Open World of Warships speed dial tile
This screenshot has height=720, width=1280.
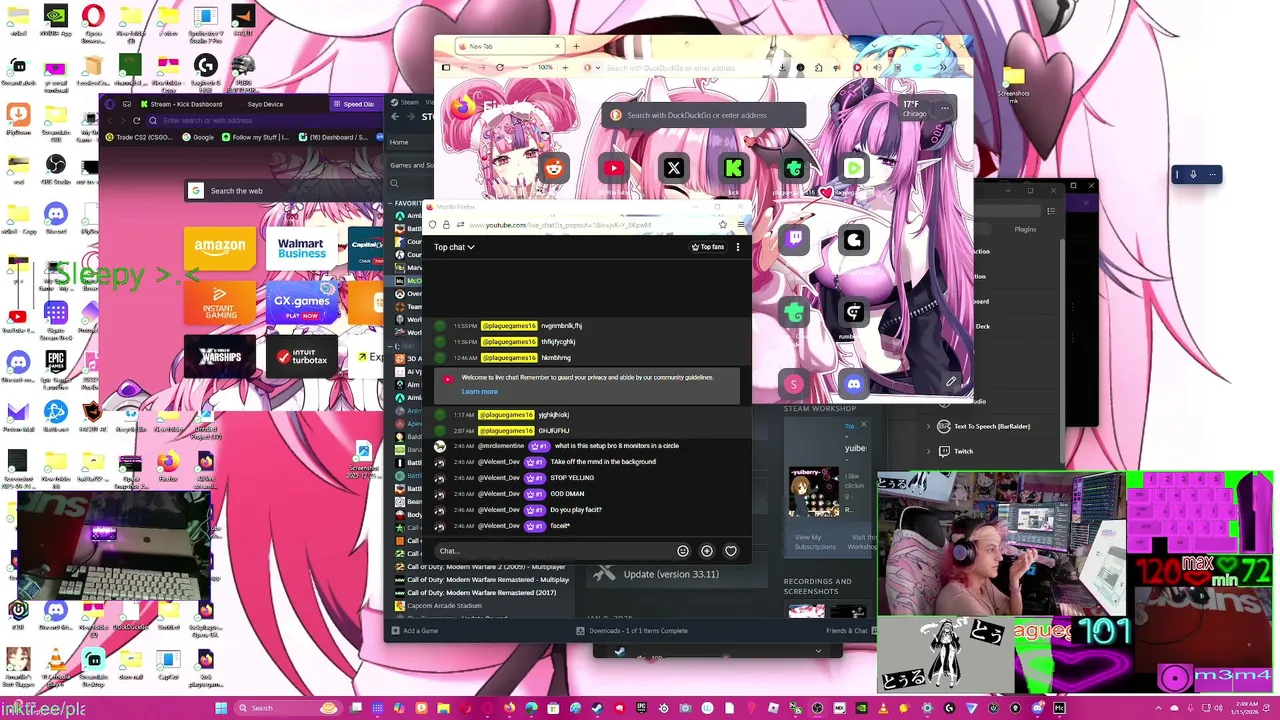click(220, 357)
